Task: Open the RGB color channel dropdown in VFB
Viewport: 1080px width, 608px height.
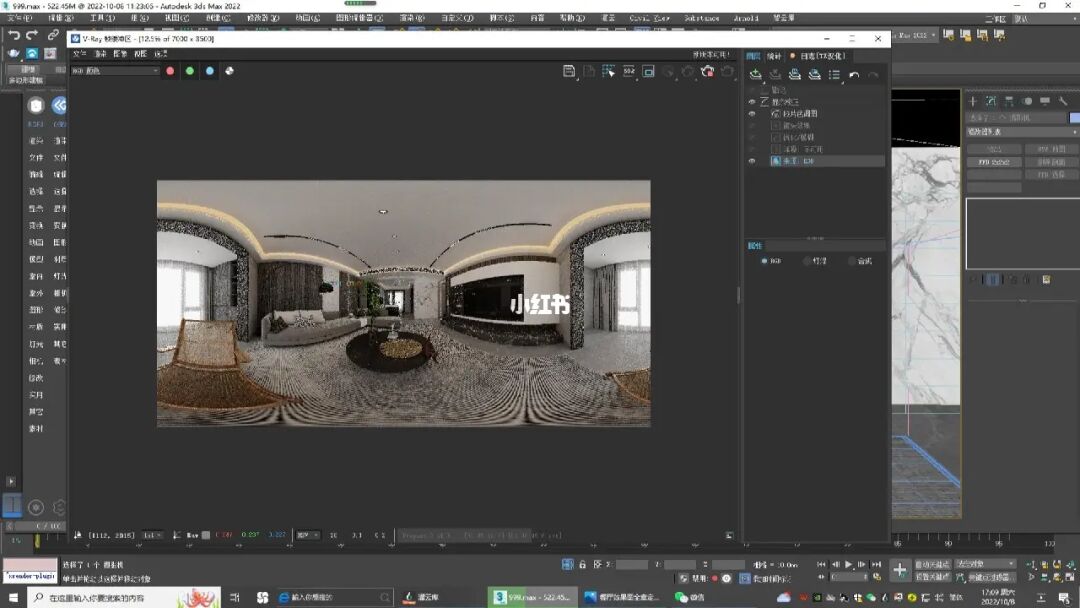Action: coord(115,71)
